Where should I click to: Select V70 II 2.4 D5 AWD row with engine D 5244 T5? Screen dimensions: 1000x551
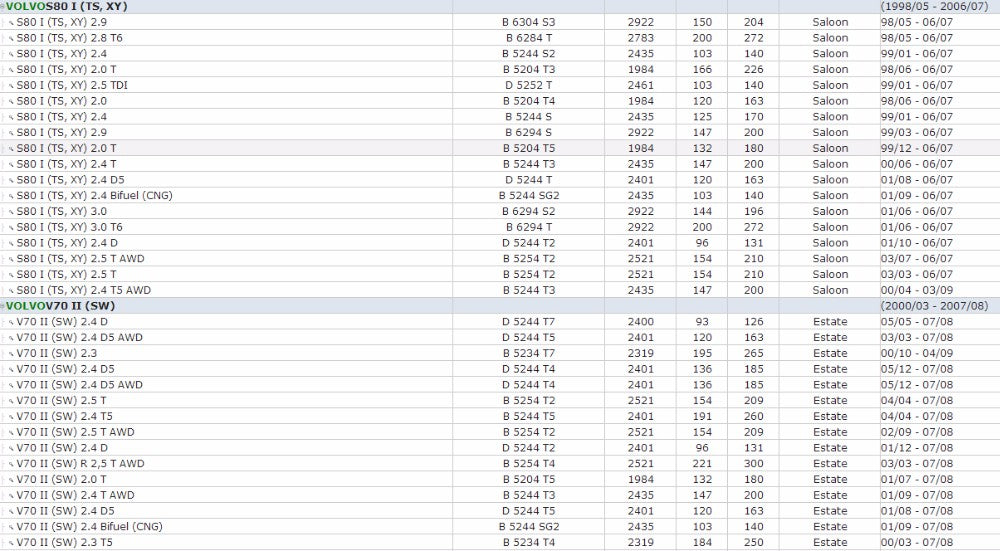(500, 337)
